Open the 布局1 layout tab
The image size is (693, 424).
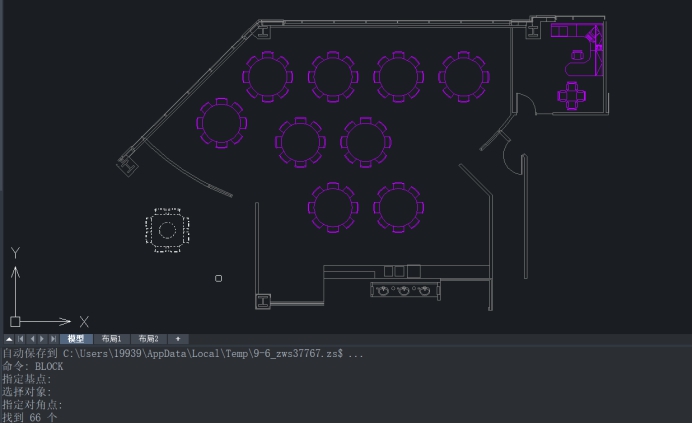112,339
